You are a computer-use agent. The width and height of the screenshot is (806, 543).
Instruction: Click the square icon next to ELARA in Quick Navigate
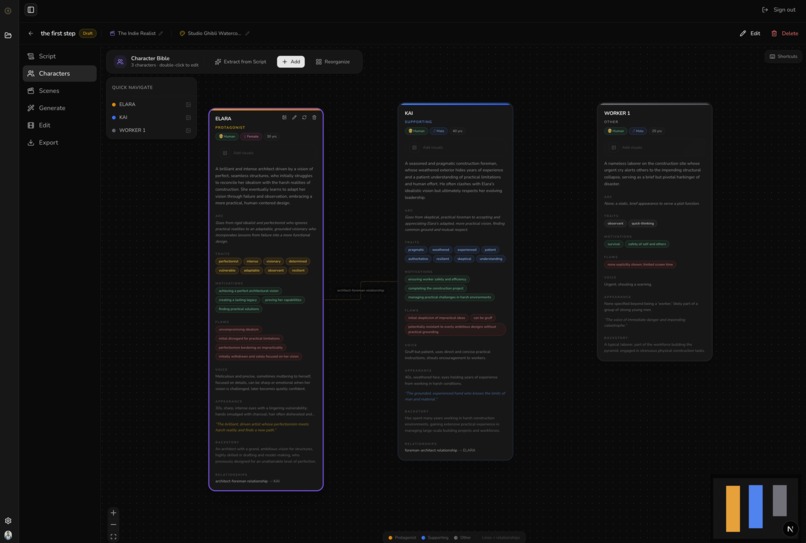[188, 104]
